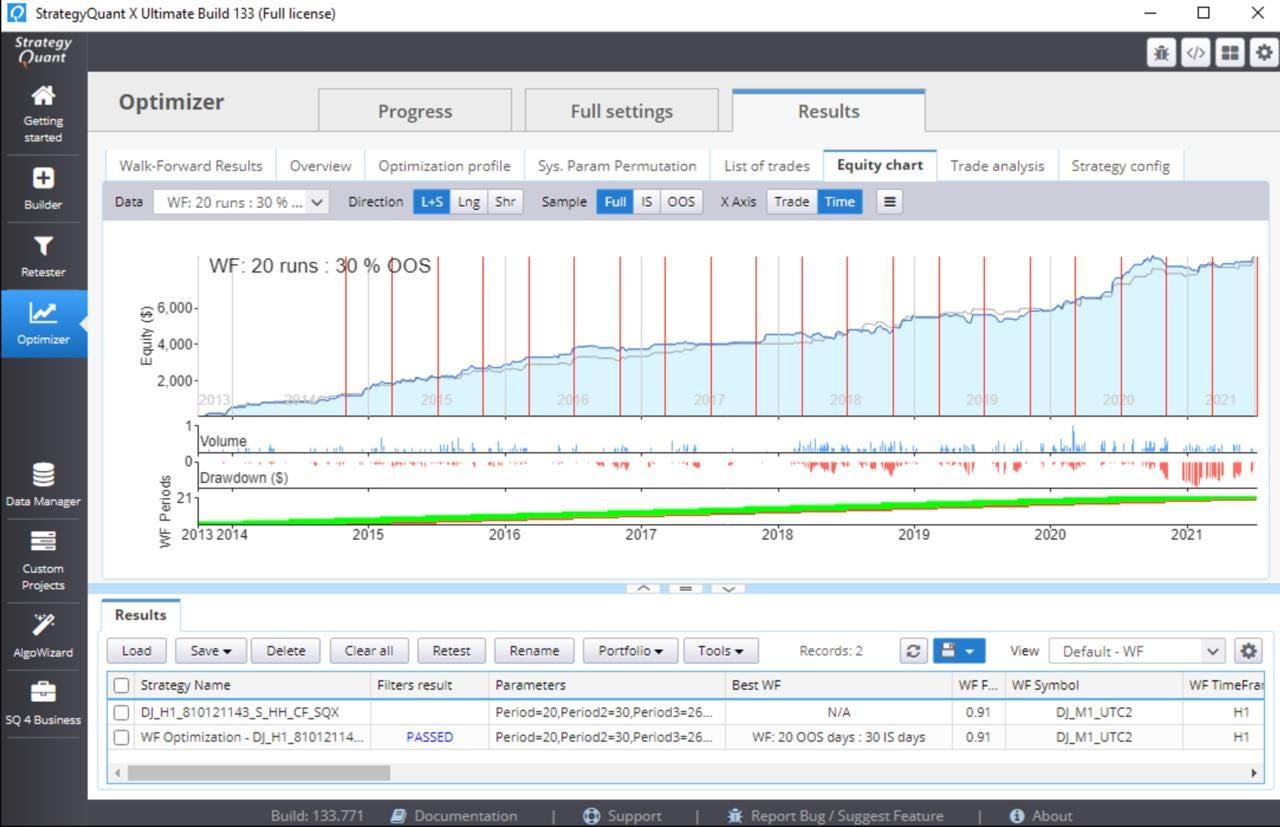Set X Axis to Trade
Image resolution: width=1280 pixels, height=827 pixels.
(x=791, y=201)
